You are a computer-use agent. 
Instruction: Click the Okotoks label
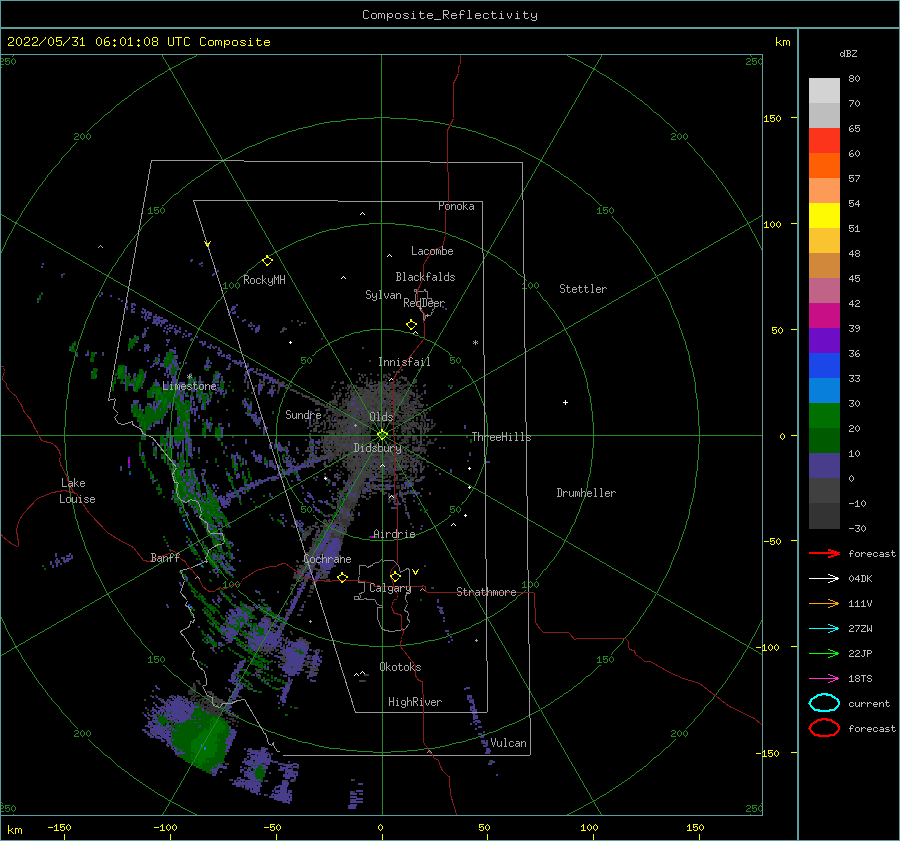pos(400,667)
